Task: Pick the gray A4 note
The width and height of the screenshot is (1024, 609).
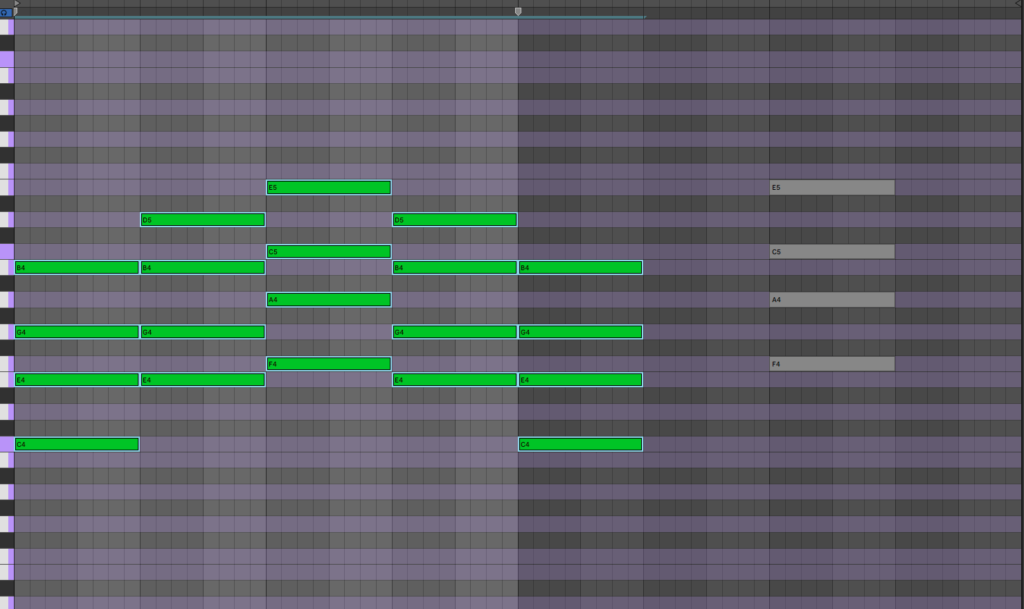Action: (x=832, y=300)
